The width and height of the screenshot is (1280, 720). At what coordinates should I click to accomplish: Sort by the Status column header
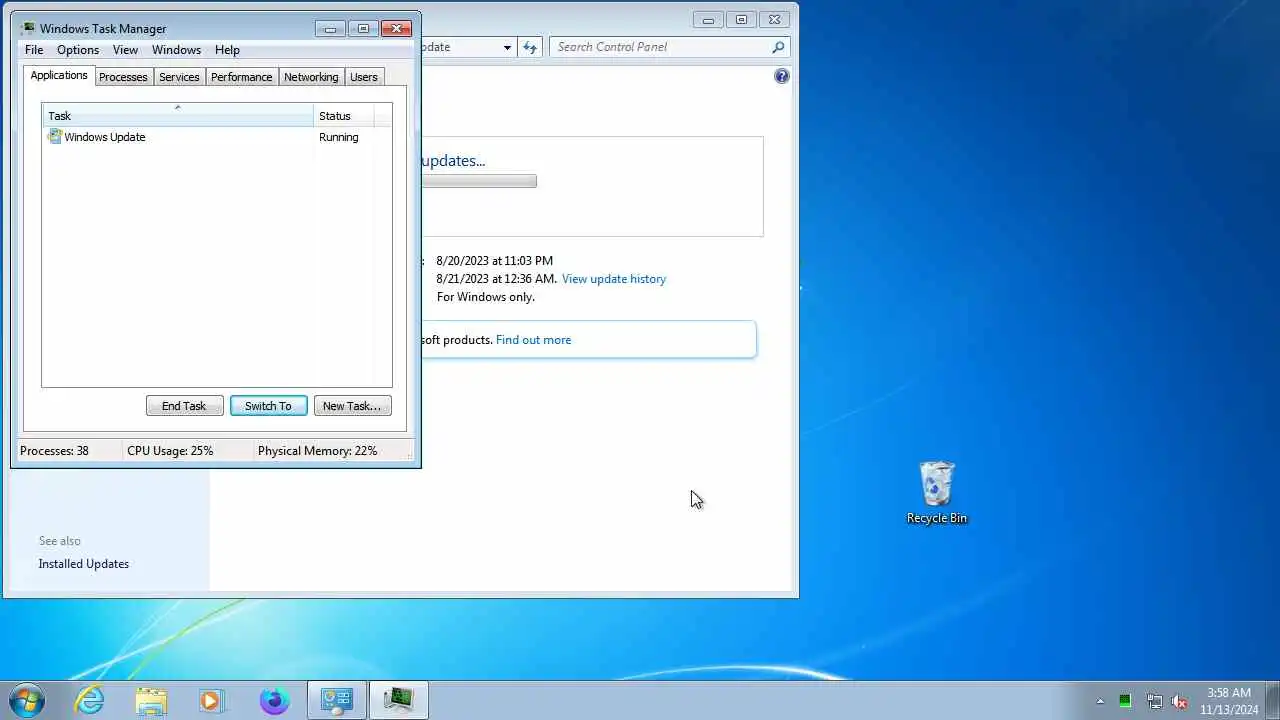click(344, 115)
